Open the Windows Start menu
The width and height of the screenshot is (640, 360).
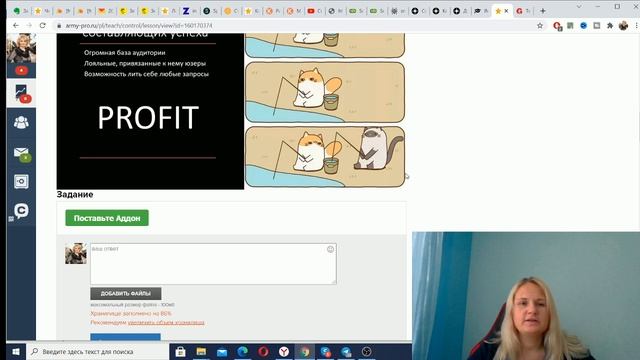click(16, 351)
